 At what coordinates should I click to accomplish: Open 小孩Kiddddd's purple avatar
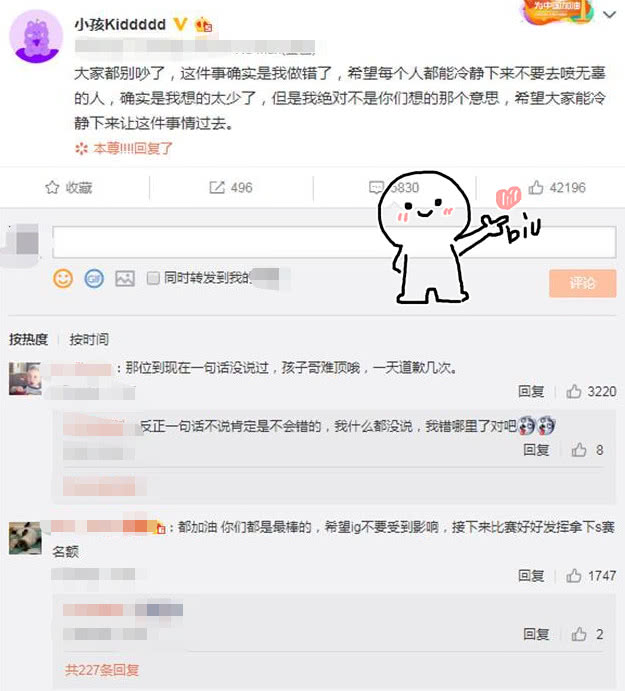(36, 37)
